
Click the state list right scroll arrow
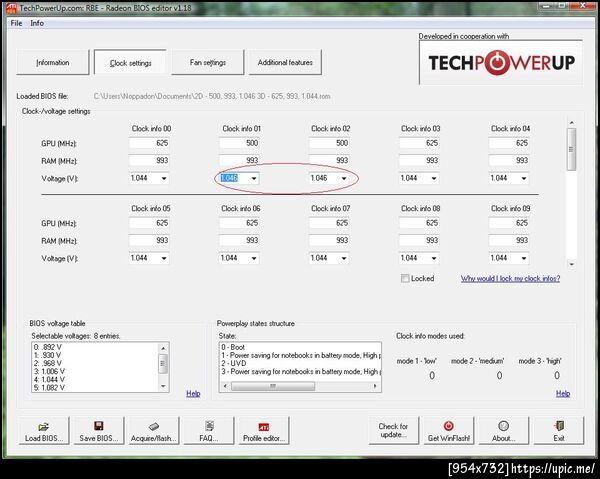[375, 386]
